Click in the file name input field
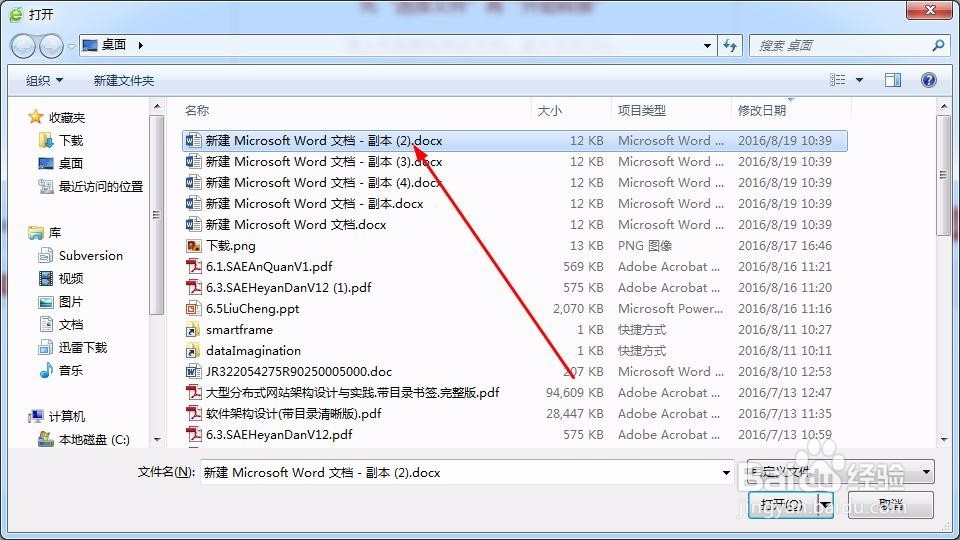 click(x=459, y=473)
